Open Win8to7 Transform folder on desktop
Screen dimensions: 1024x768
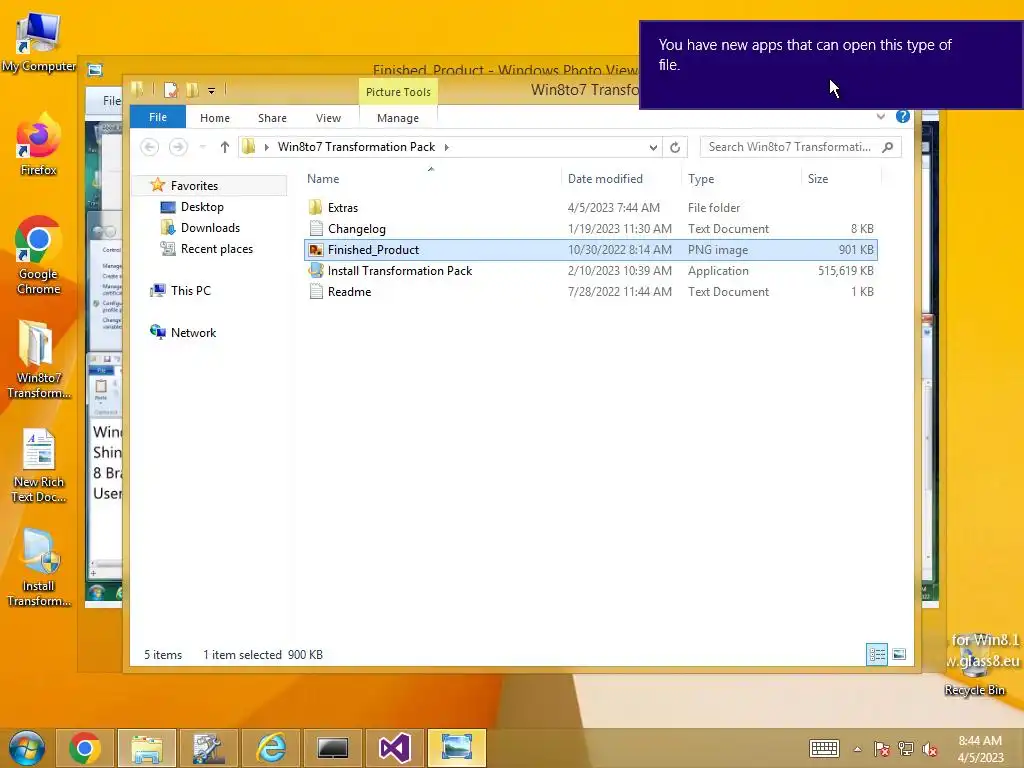[x=38, y=359]
